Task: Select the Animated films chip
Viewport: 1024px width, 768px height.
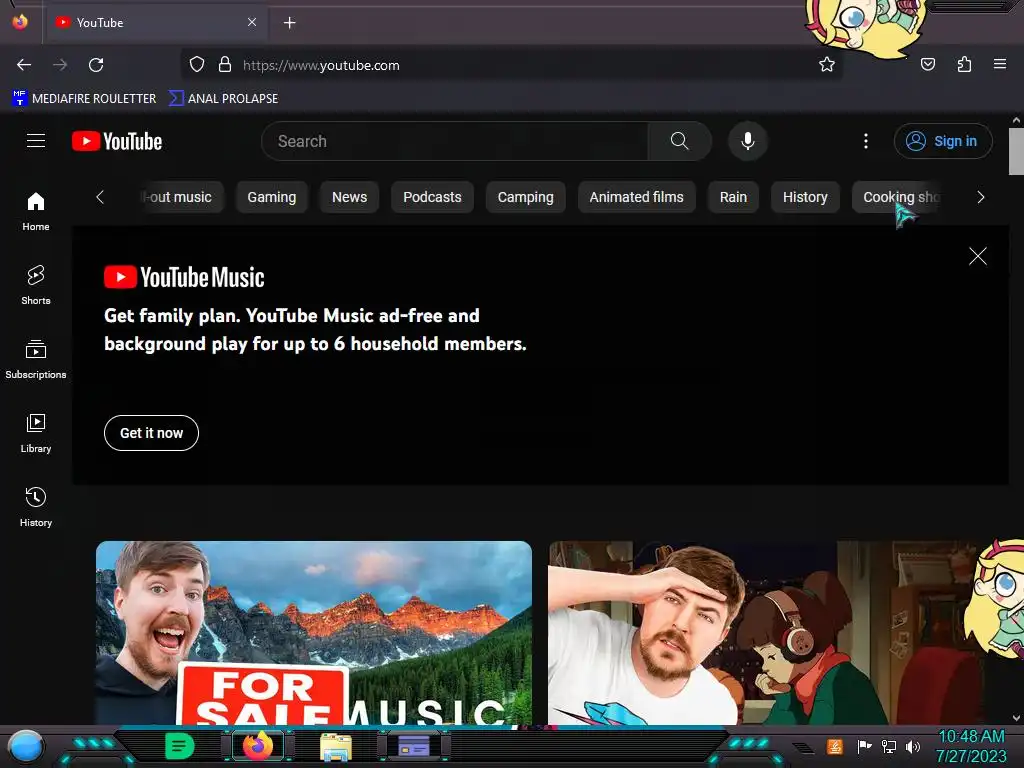Action: (637, 197)
